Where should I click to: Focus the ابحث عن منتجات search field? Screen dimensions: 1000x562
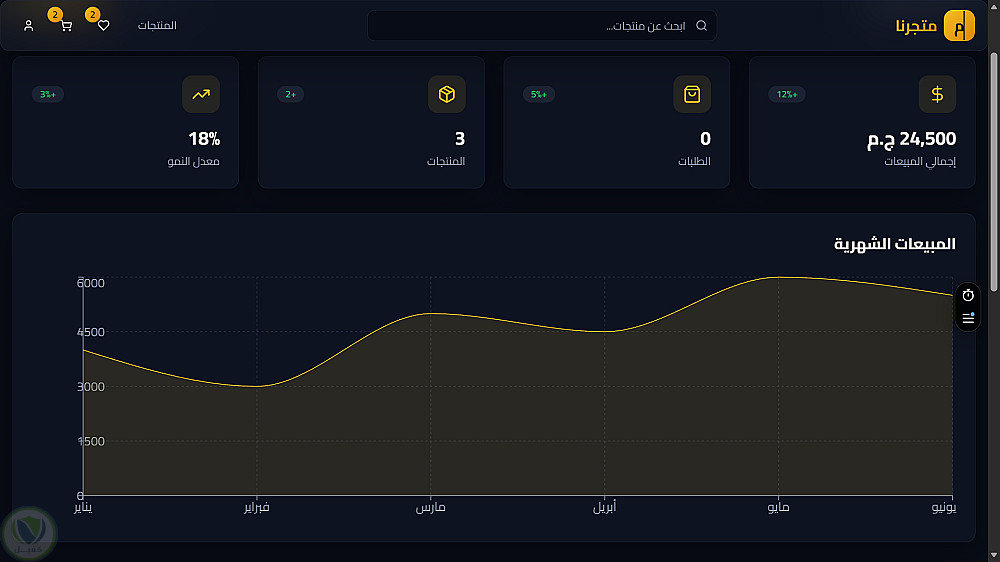point(541,26)
